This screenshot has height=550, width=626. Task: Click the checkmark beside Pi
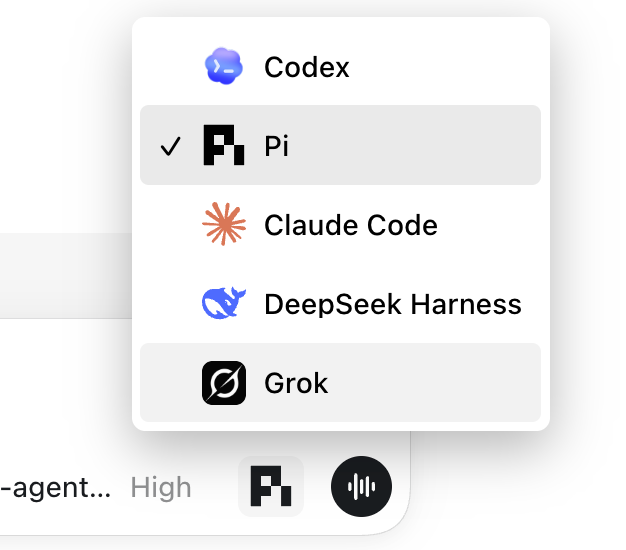170,146
